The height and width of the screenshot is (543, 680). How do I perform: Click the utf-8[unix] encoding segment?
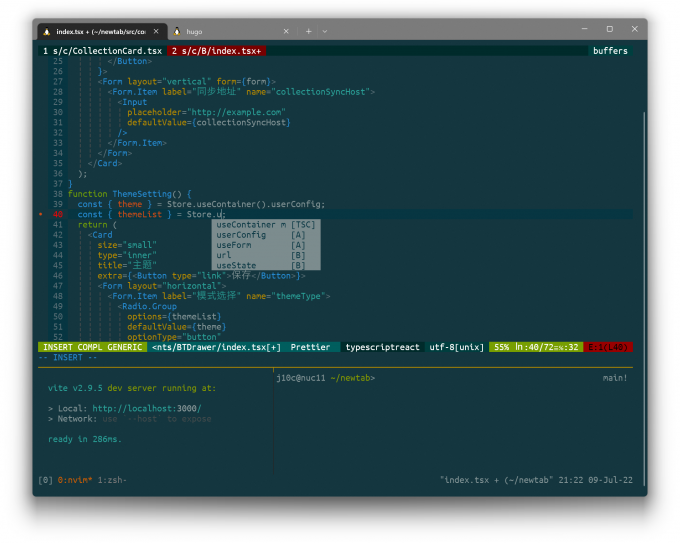(x=456, y=347)
